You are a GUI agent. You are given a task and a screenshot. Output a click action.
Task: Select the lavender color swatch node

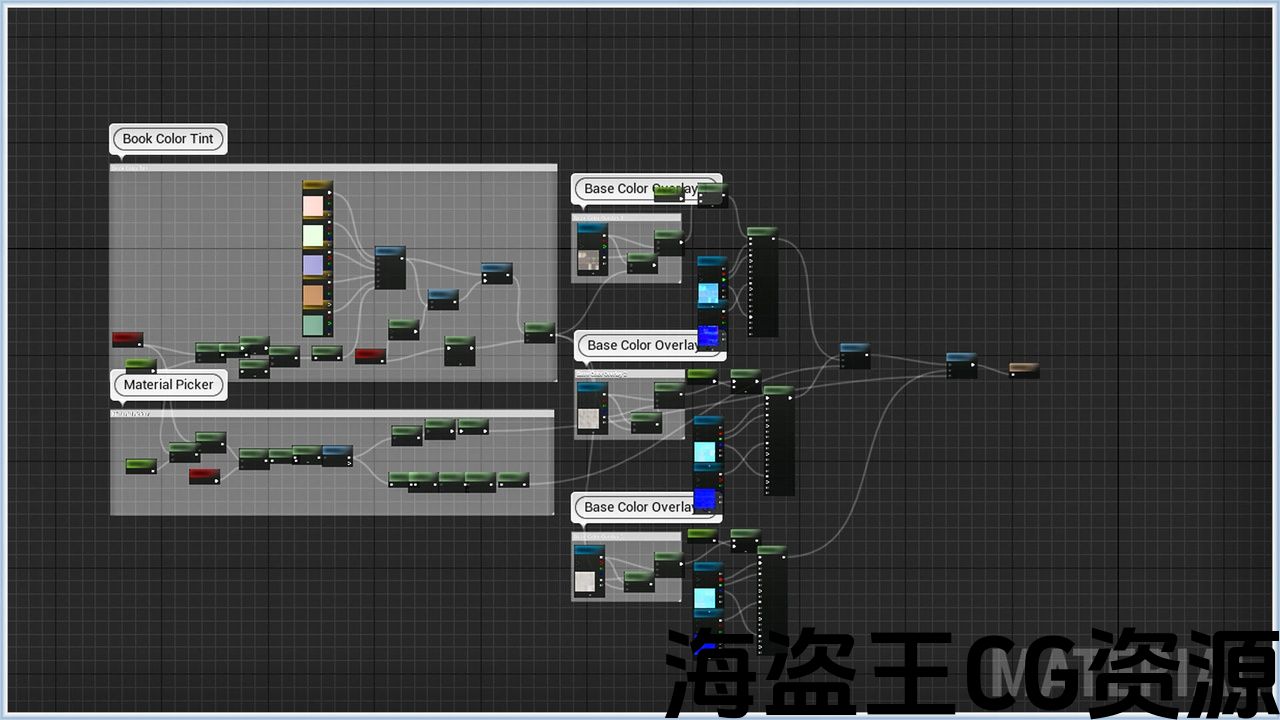click(x=313, y=265)
